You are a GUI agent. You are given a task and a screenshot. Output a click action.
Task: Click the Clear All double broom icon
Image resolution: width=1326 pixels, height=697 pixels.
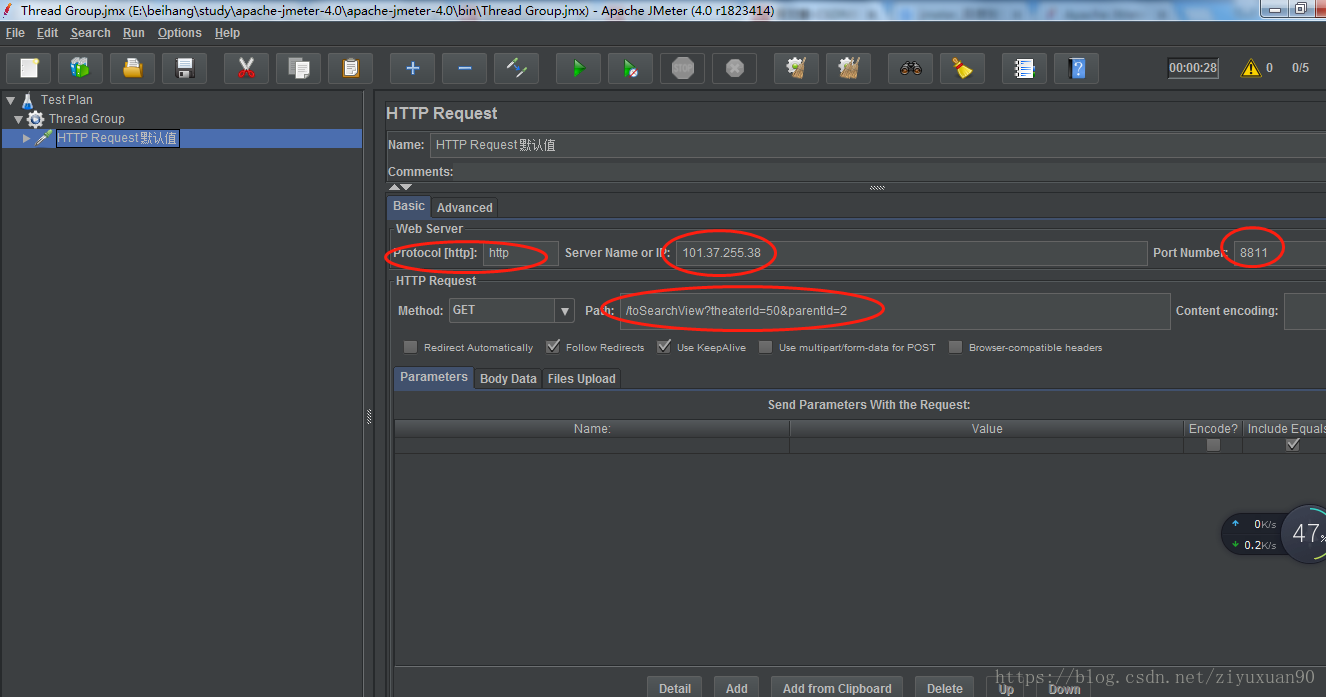click(848, 68)
